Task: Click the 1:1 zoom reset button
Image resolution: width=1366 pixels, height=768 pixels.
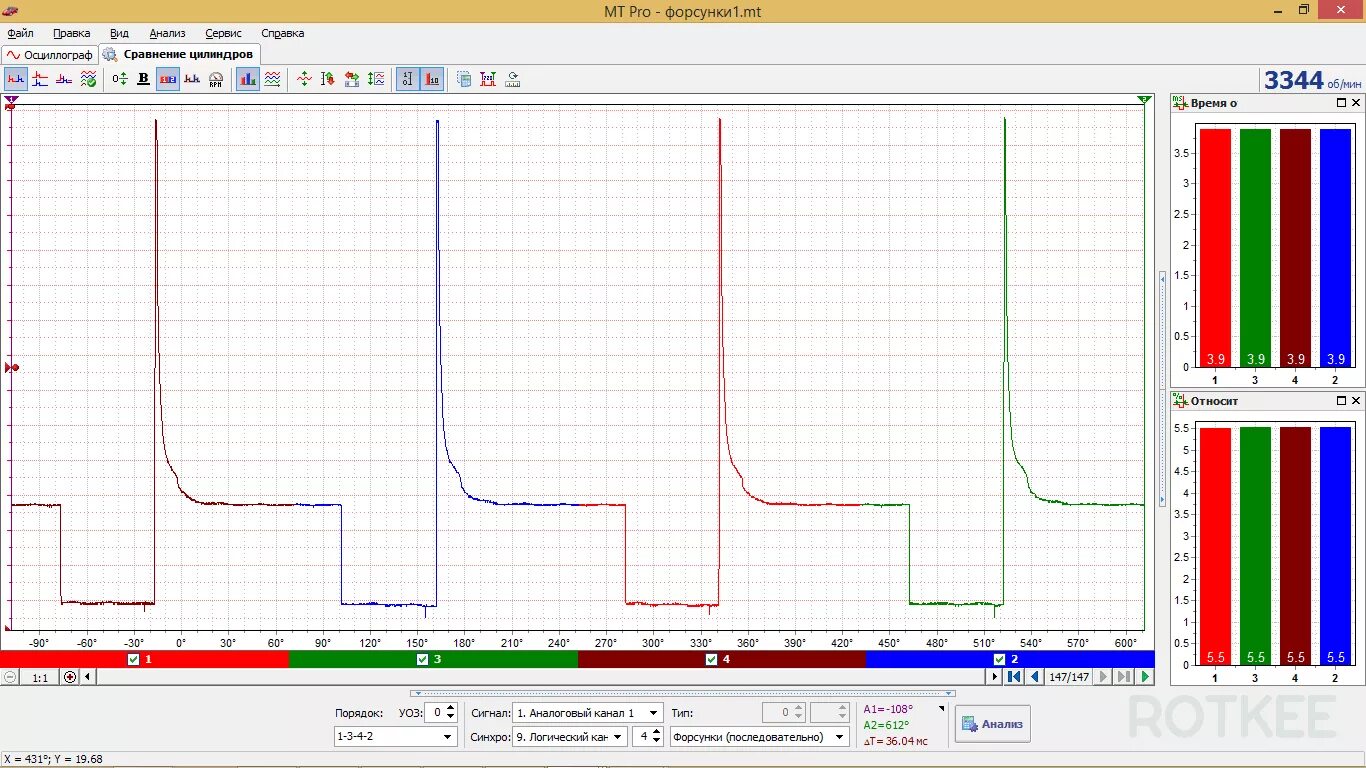Action: 40,677
